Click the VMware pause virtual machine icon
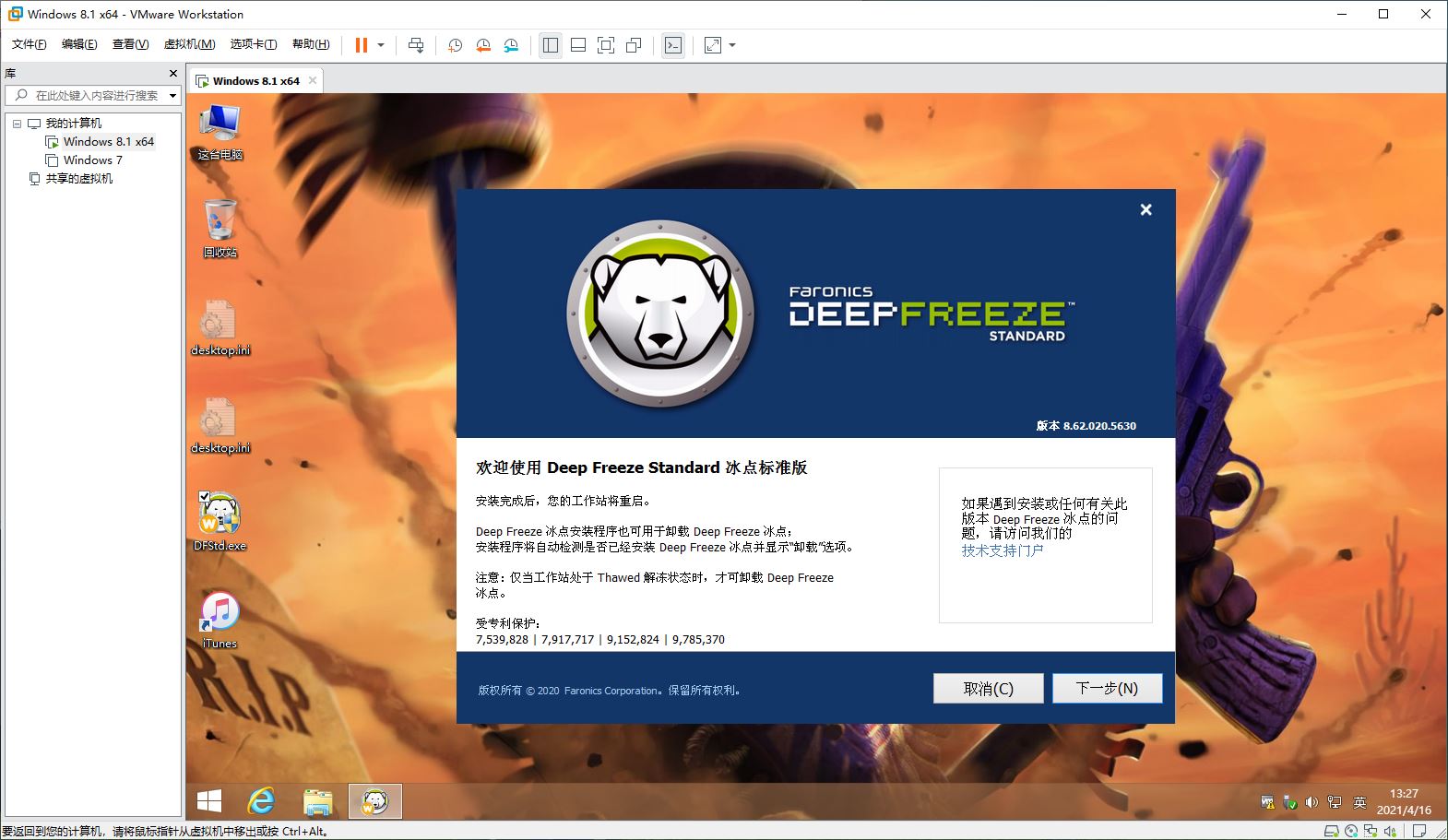 click(362, 45)
